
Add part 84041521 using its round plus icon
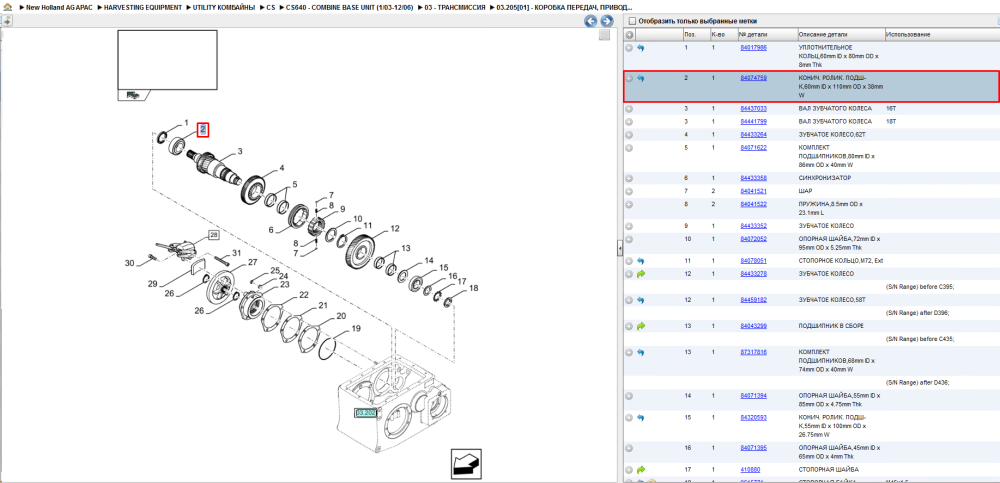tap(629, 191)
